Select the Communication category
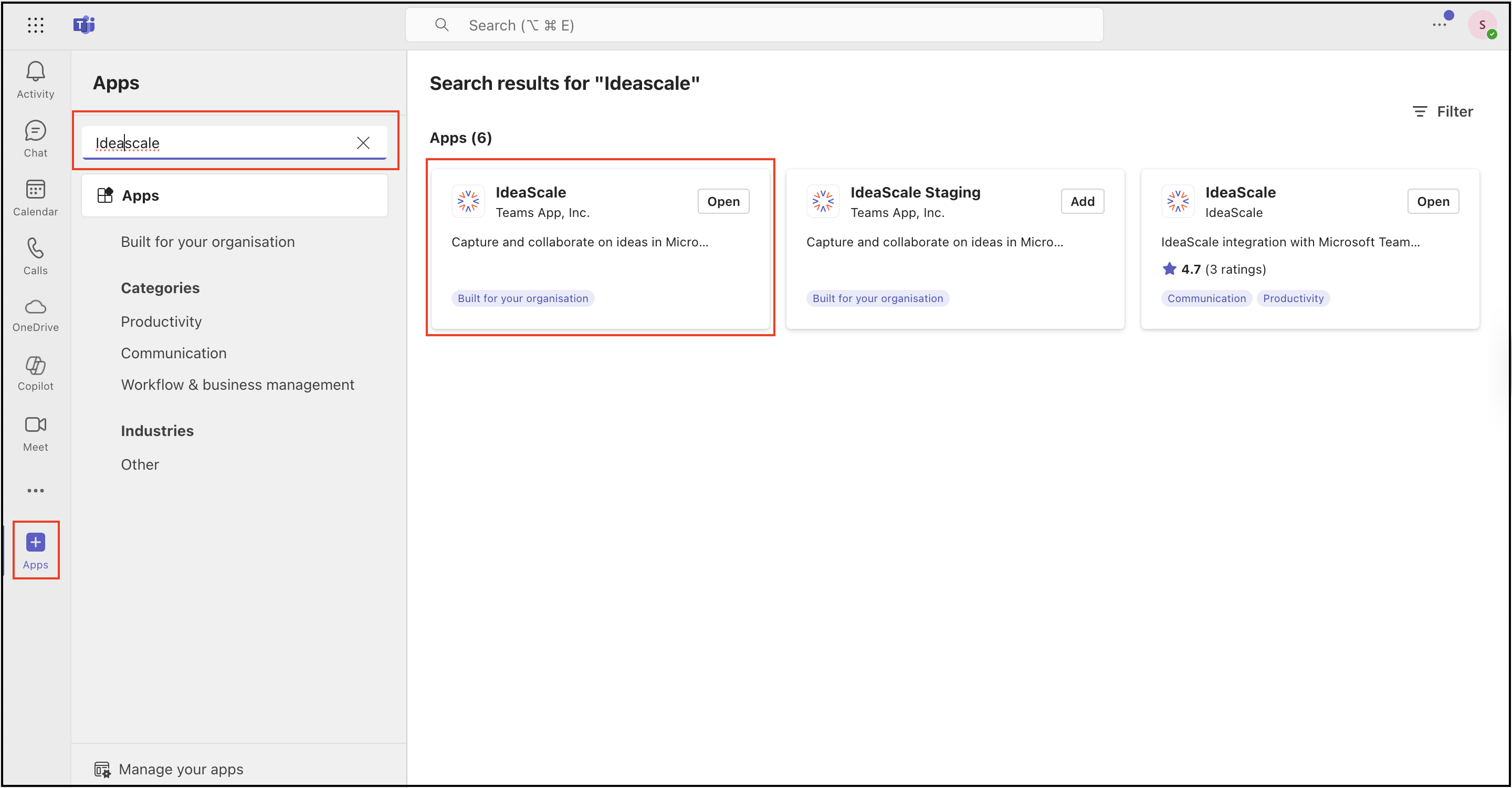 [x=174, y=354]
